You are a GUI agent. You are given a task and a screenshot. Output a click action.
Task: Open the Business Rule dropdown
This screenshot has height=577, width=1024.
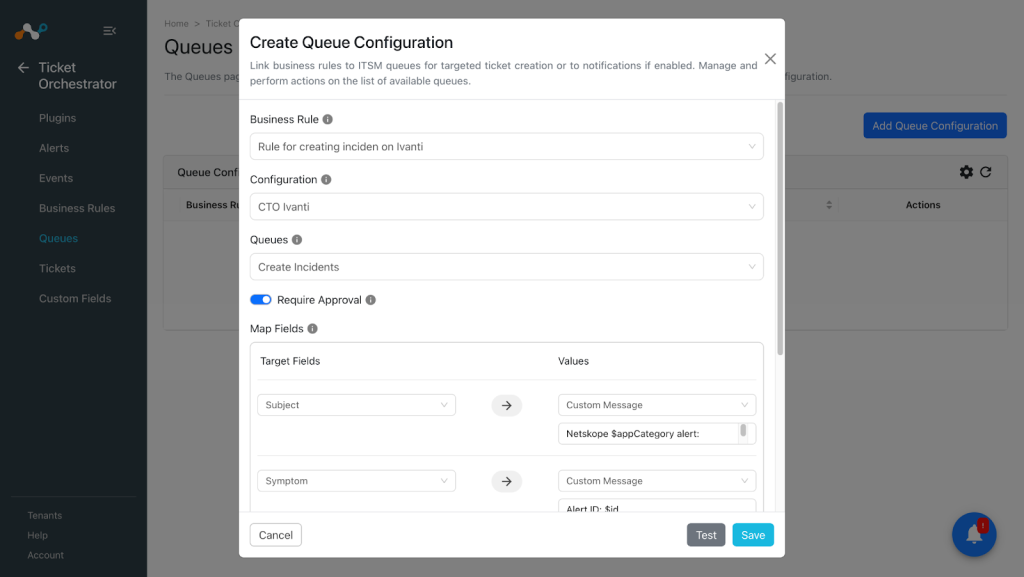pos(507,146)
